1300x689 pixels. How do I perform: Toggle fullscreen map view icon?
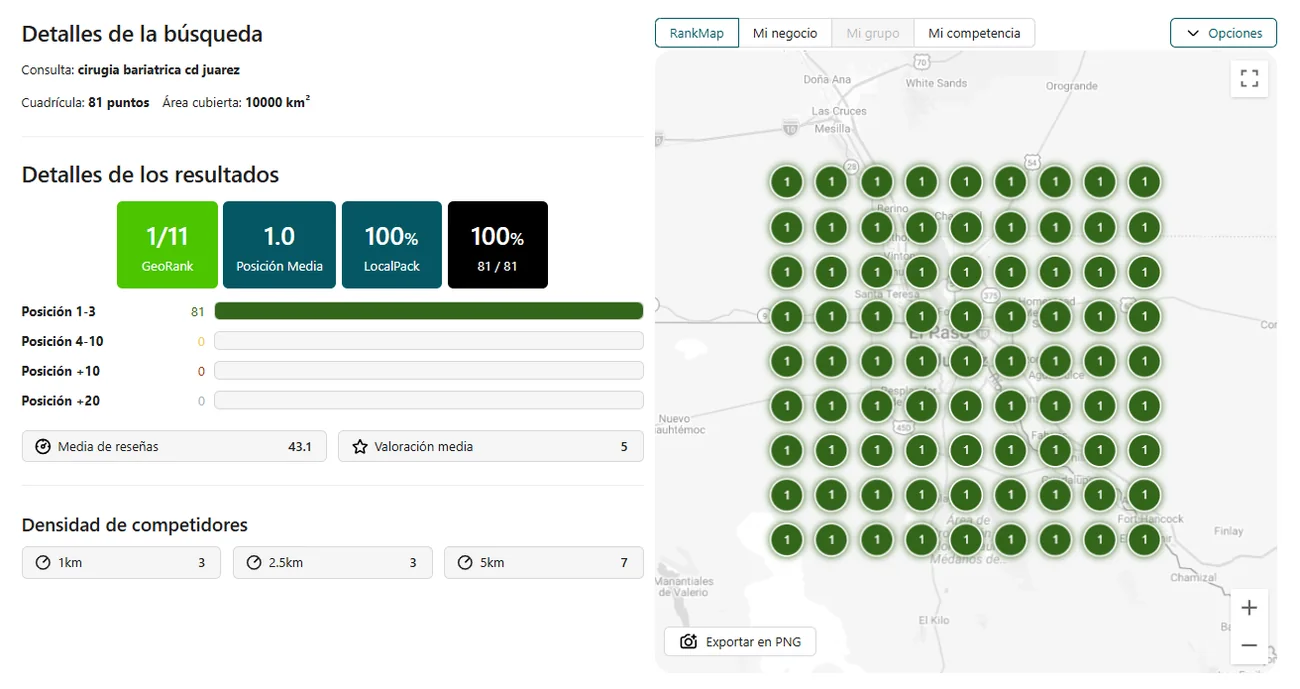(x=1249, y=78)
